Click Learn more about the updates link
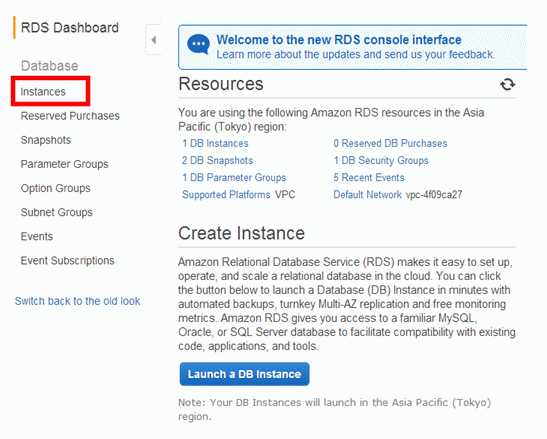Screen dimensions: 547x439 (355, 54)
